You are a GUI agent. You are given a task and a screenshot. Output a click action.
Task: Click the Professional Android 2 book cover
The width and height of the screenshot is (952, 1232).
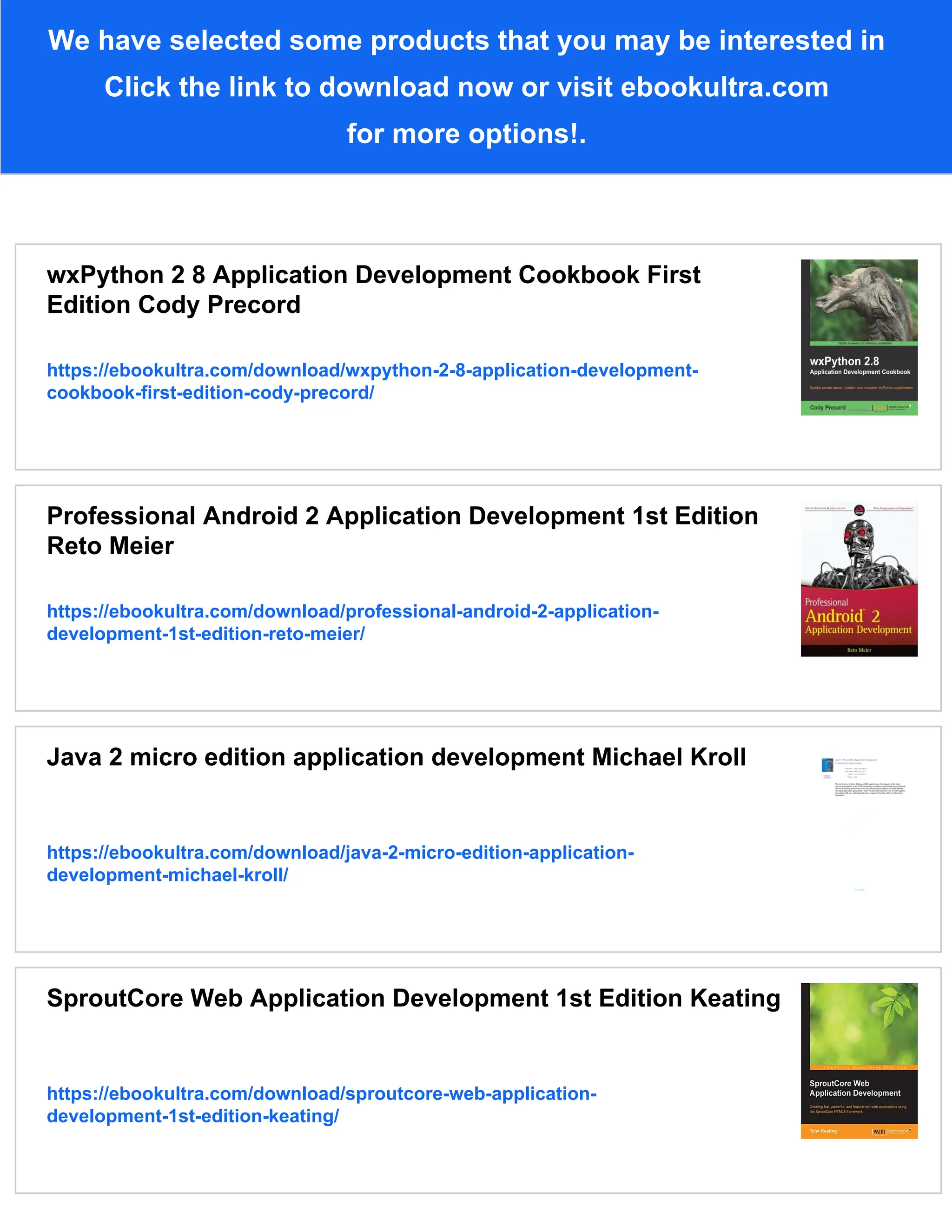[859, 579]
